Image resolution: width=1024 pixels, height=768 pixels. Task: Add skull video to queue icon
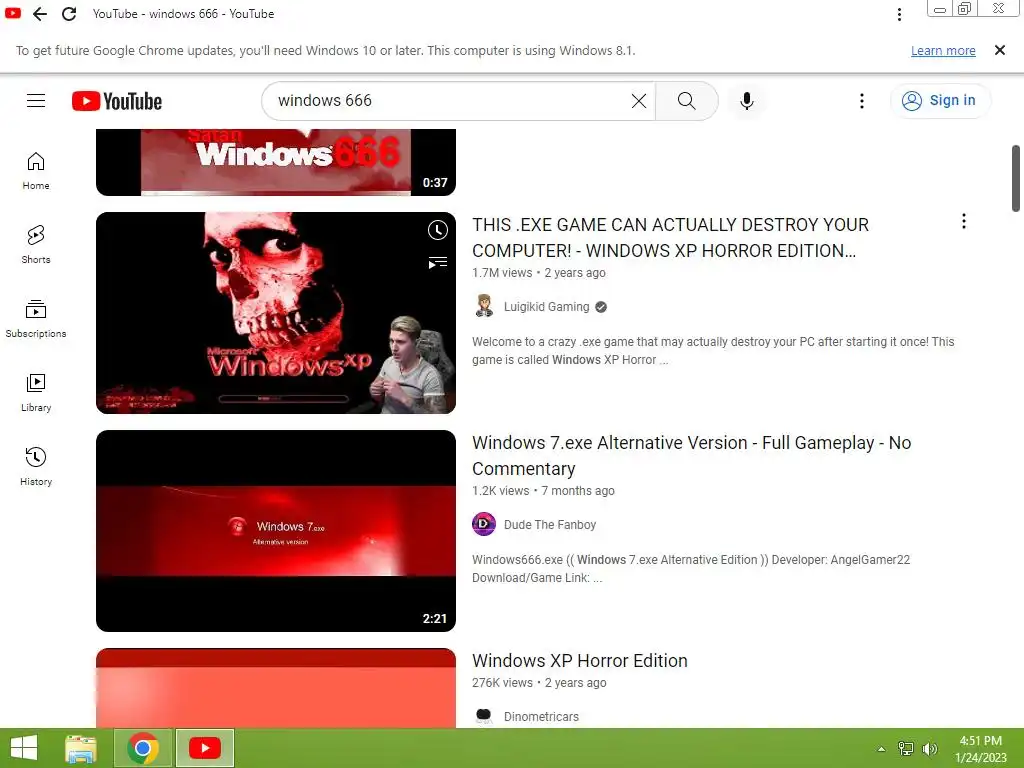tap(438, 263)
